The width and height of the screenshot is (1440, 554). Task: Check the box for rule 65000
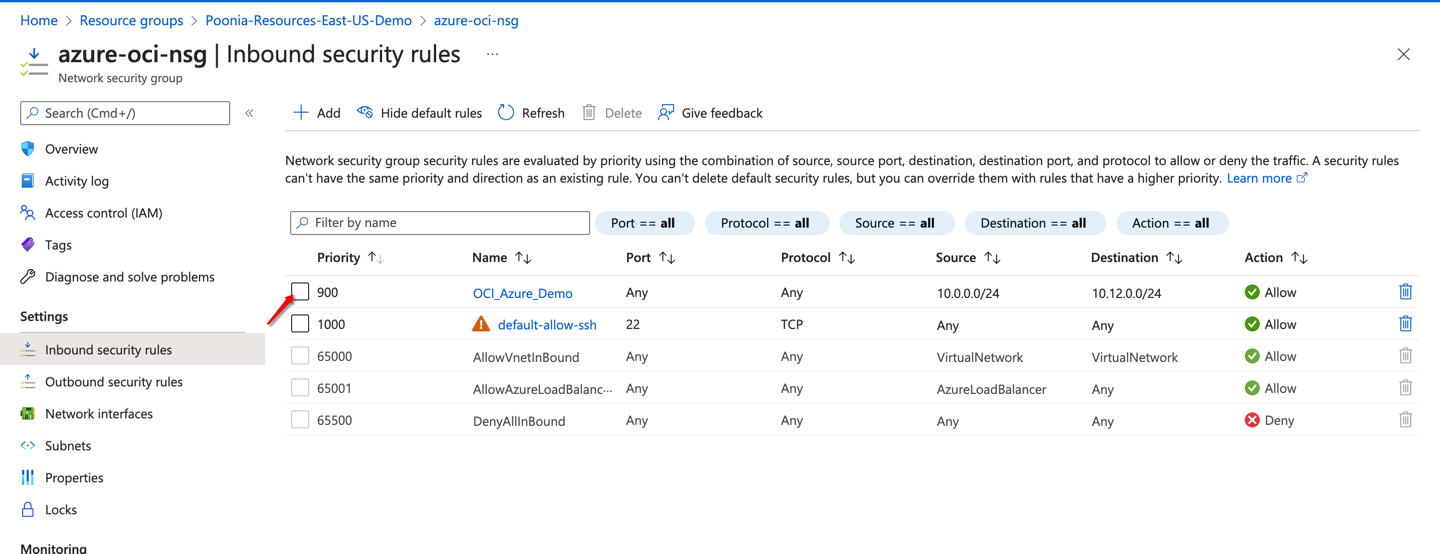click(300, 356)
